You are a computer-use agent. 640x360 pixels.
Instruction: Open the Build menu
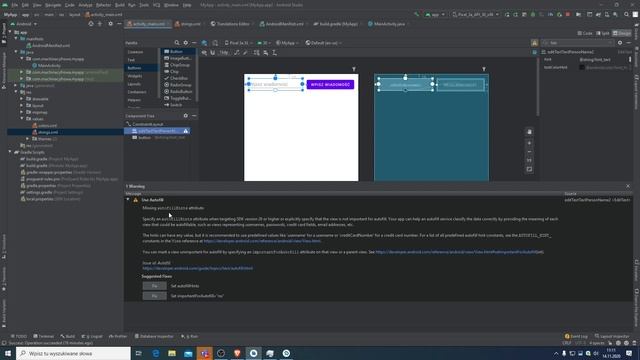pyautogui.click(x=120, y=5)
